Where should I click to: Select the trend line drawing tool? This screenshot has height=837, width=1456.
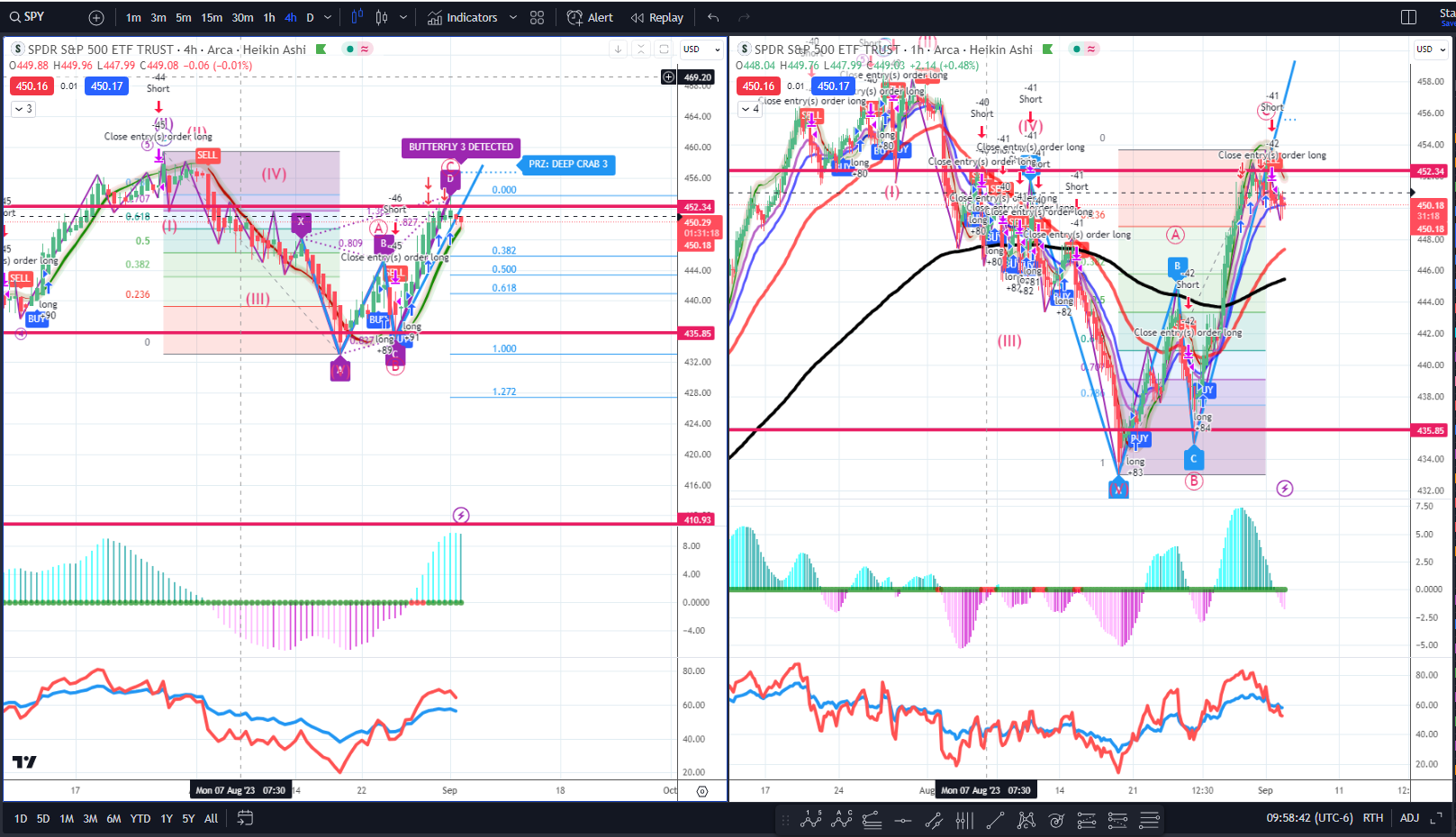click(x=995, y=820)
